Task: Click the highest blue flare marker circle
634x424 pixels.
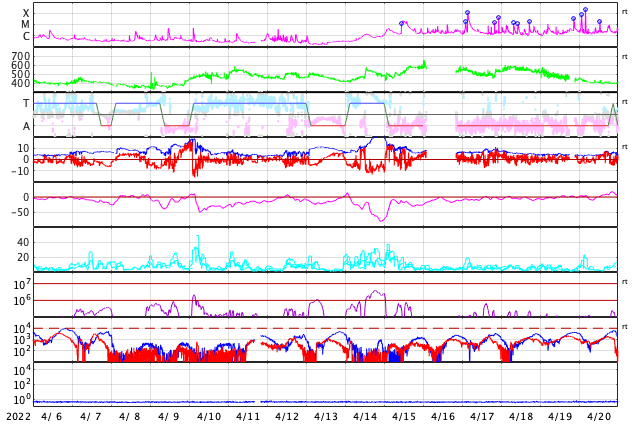Action: pyautogui.click(x=585, y=9)
